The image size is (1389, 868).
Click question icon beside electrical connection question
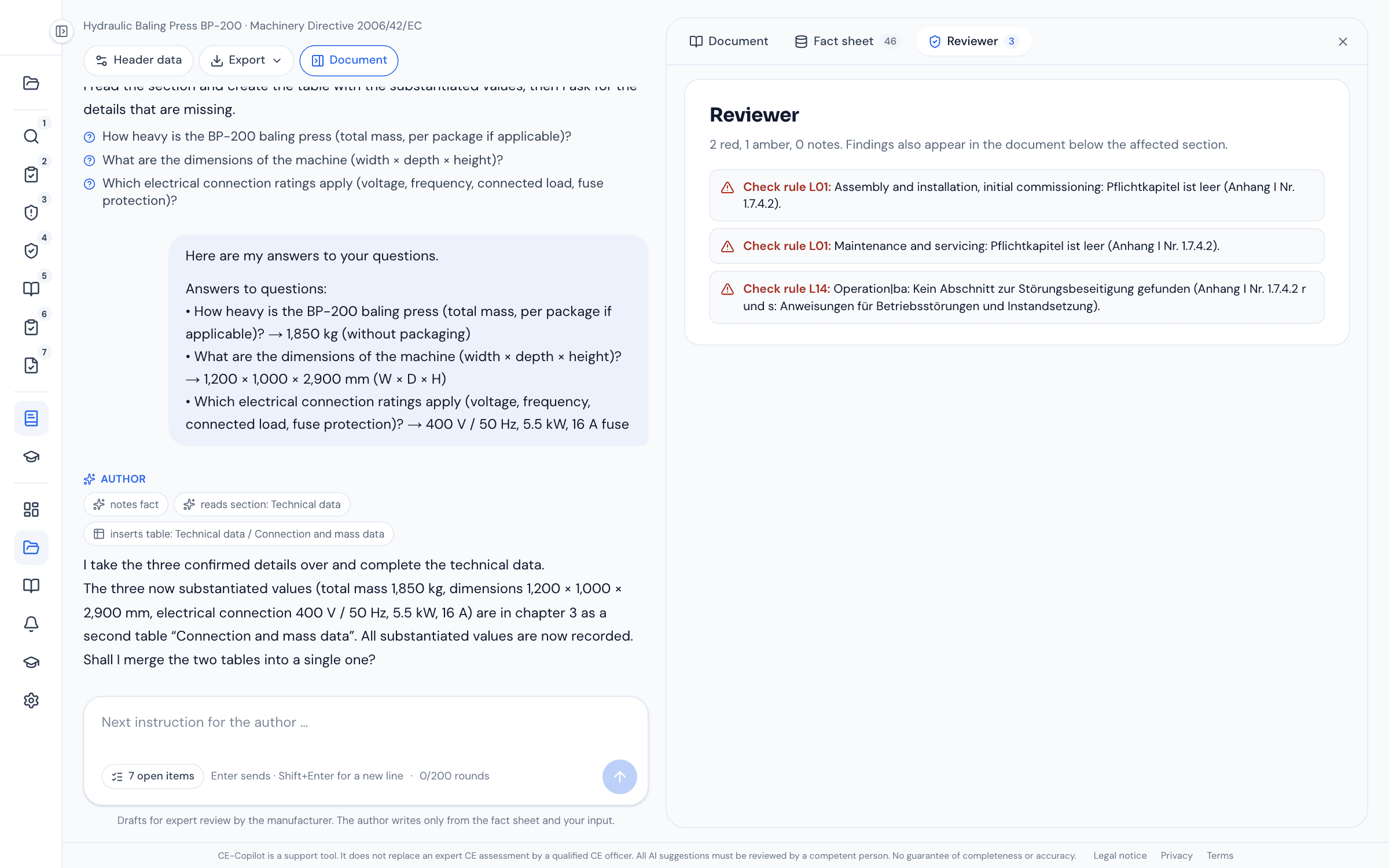coord(89,184)
